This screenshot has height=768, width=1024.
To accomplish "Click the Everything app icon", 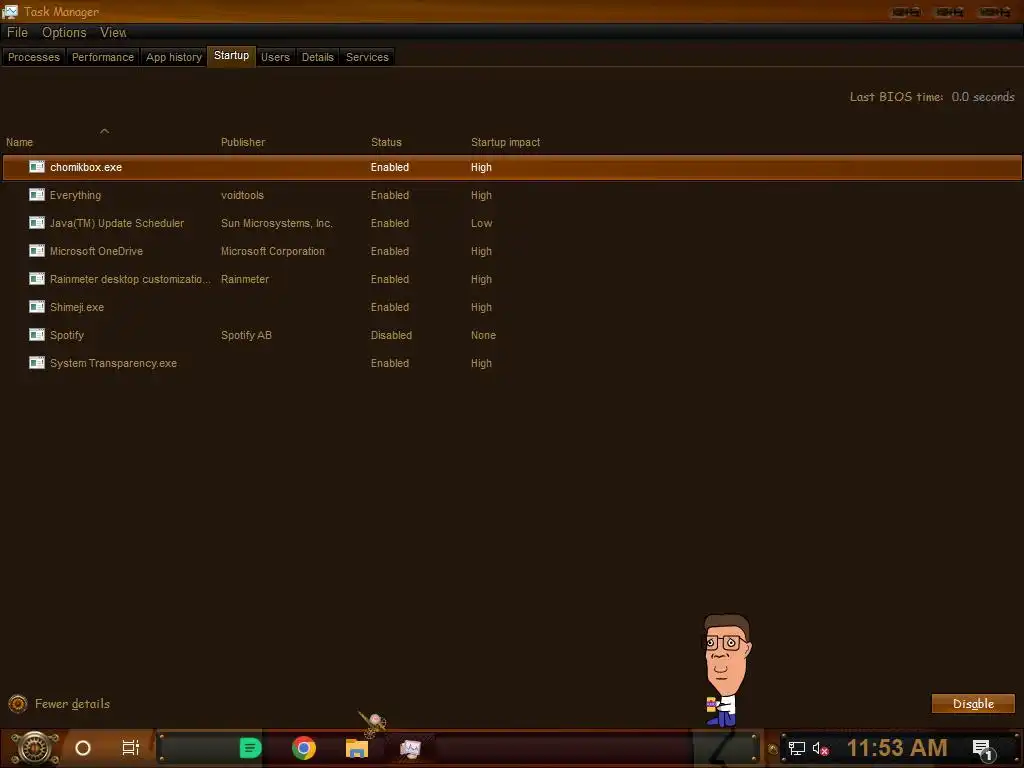I will pos(37,195).
